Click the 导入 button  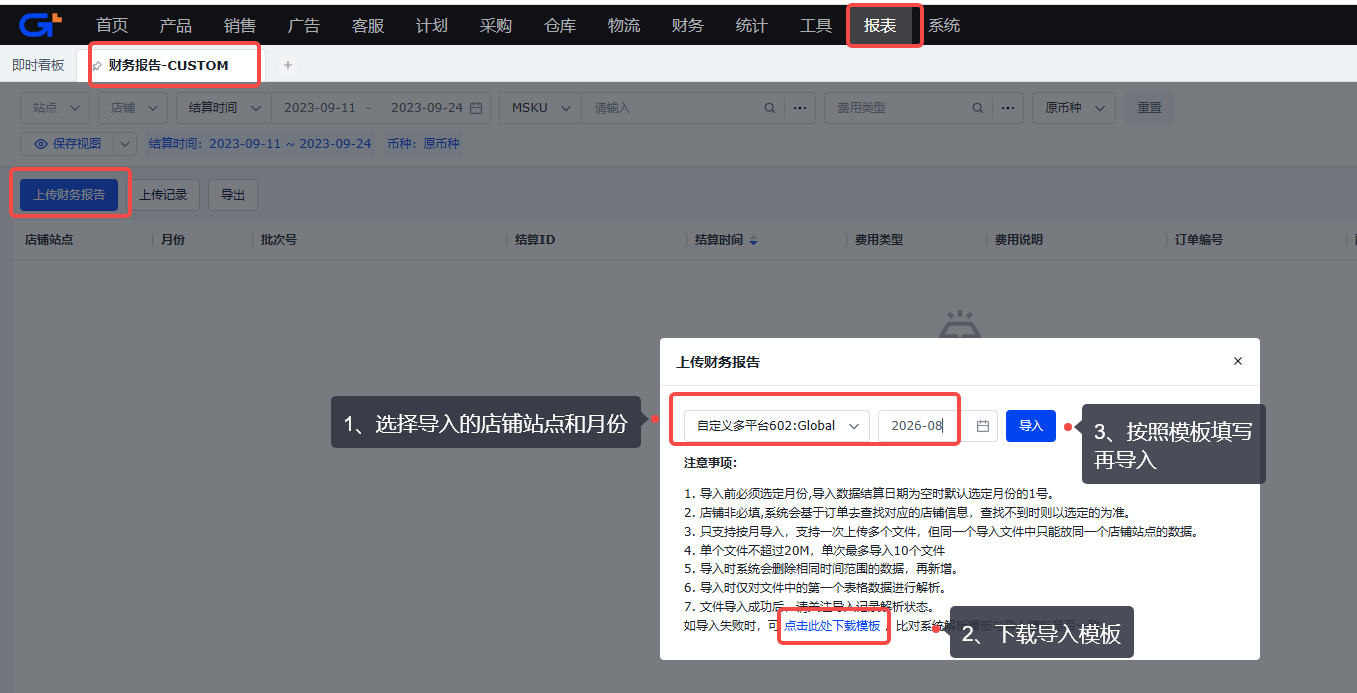click(1031, 426)
